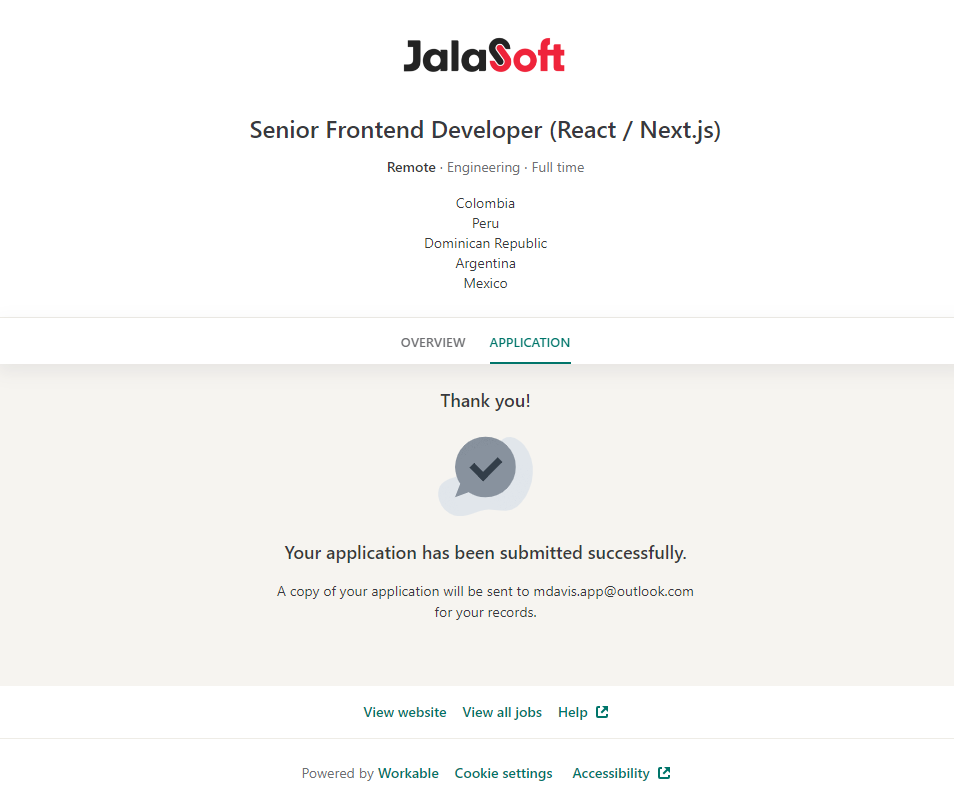Visit the Workable link in footer

coord(408,773)
